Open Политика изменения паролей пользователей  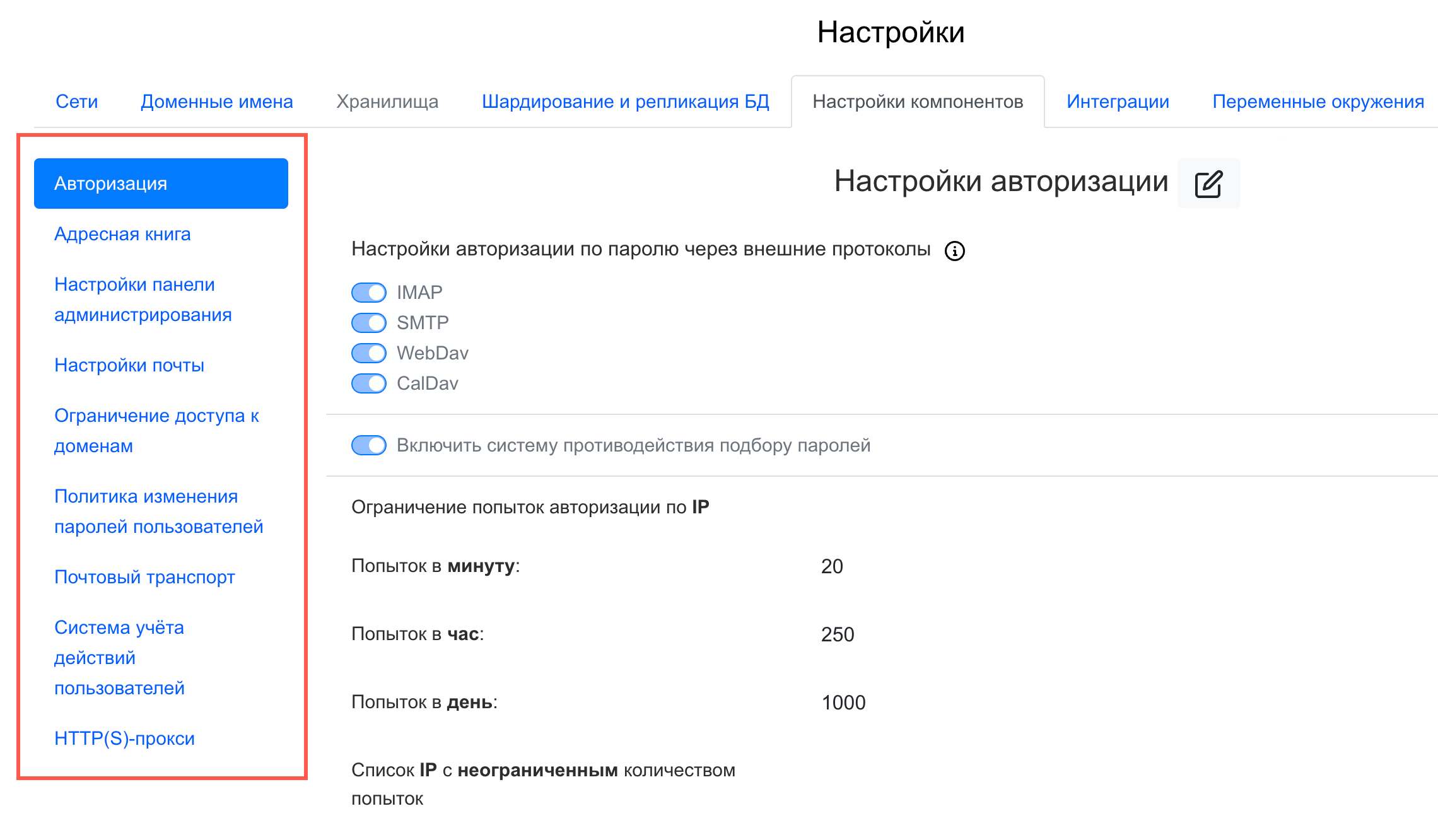click(x=158, y=511)
